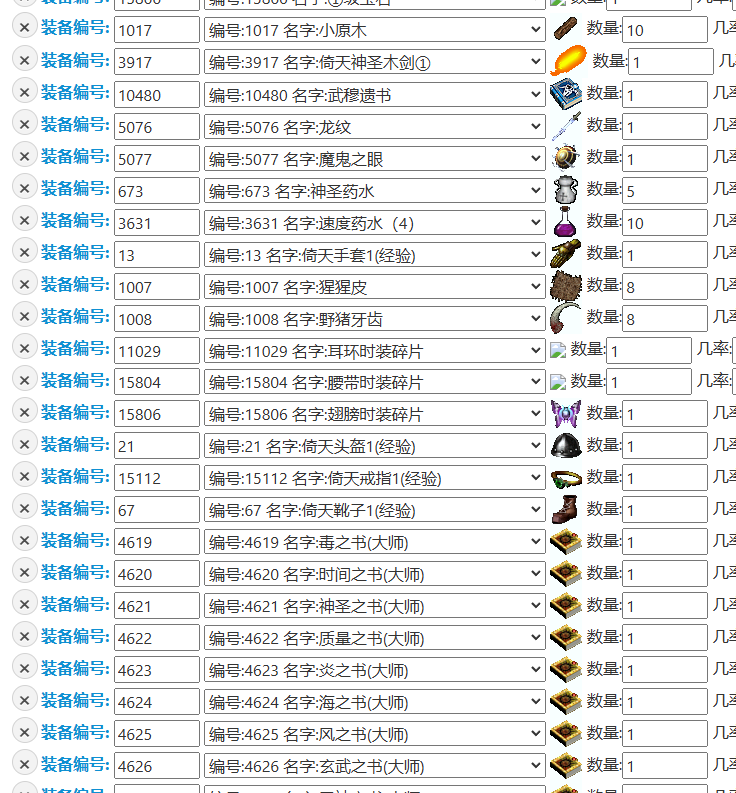Viewport: 736px width, 793px height.
Task: Edit the quantity field for 小原木
Action: point(665,30)
